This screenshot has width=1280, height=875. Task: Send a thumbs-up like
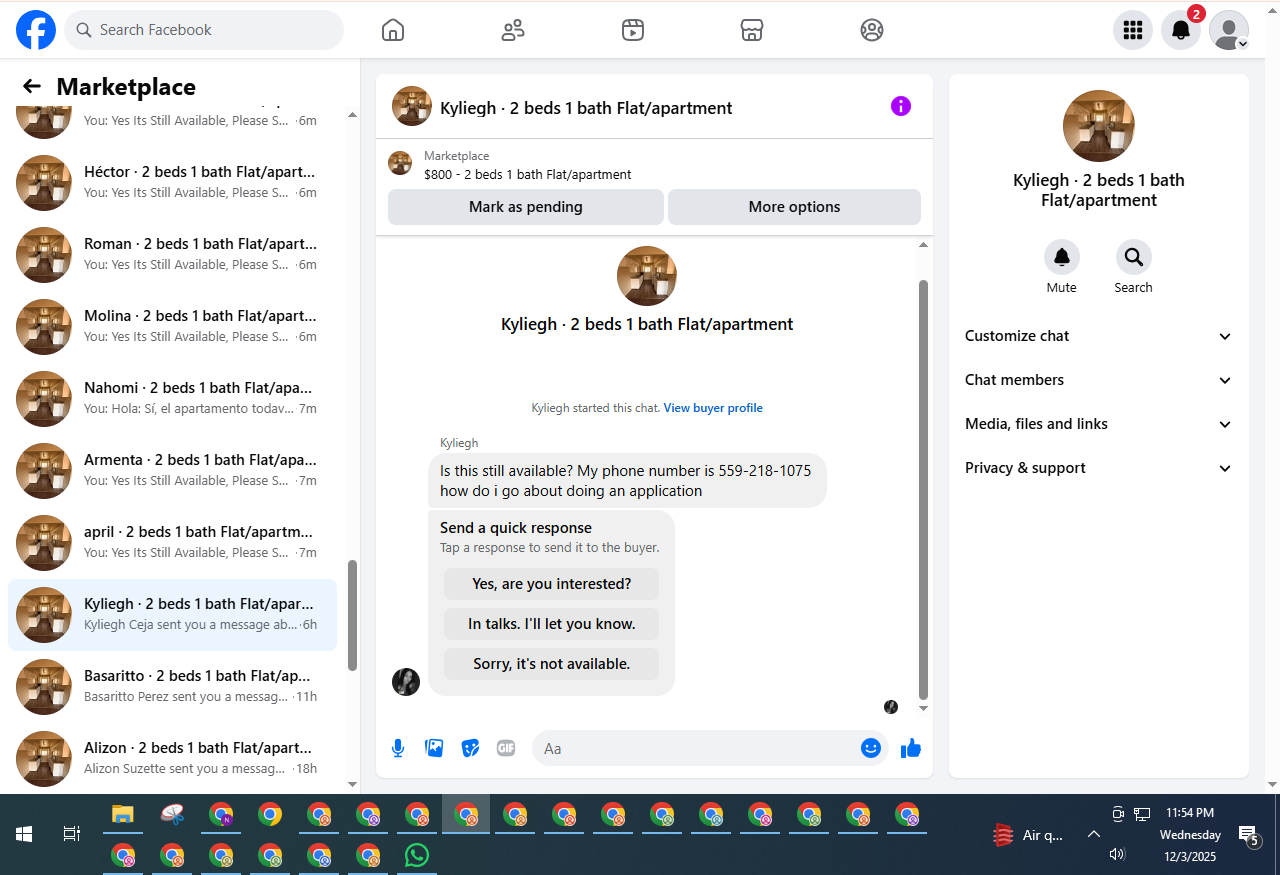[x=910, y=748]
